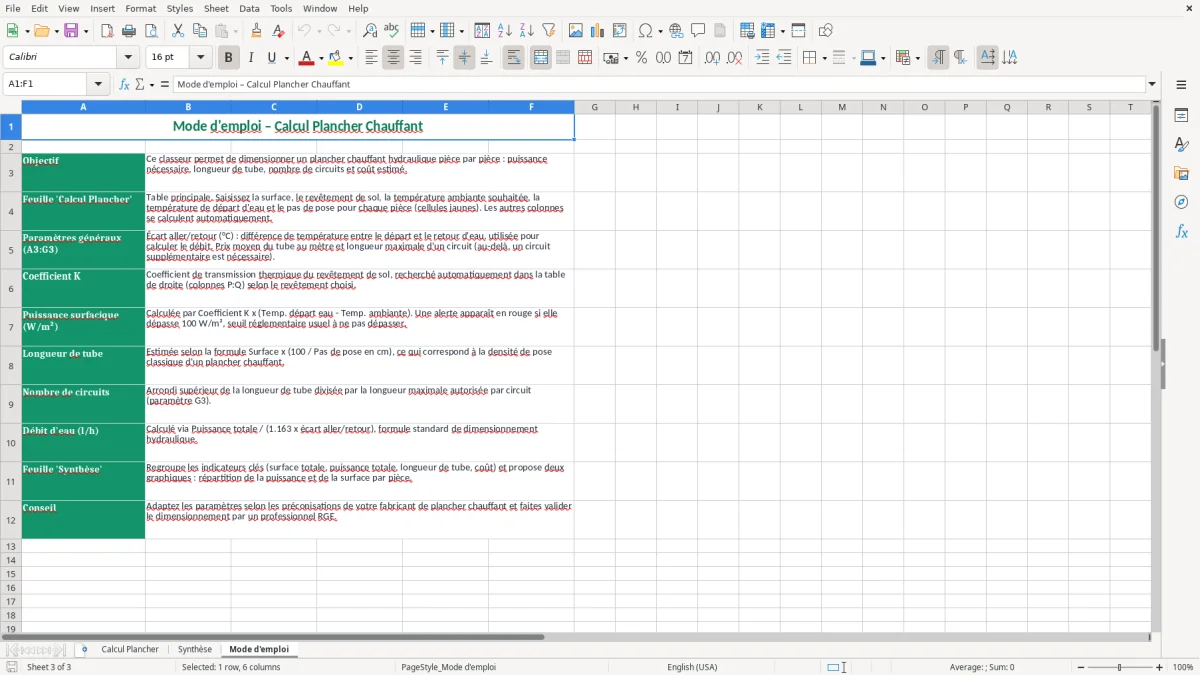Toggle Italic formatting
This screenshot has height=675, width=1200.
(250, 58)
